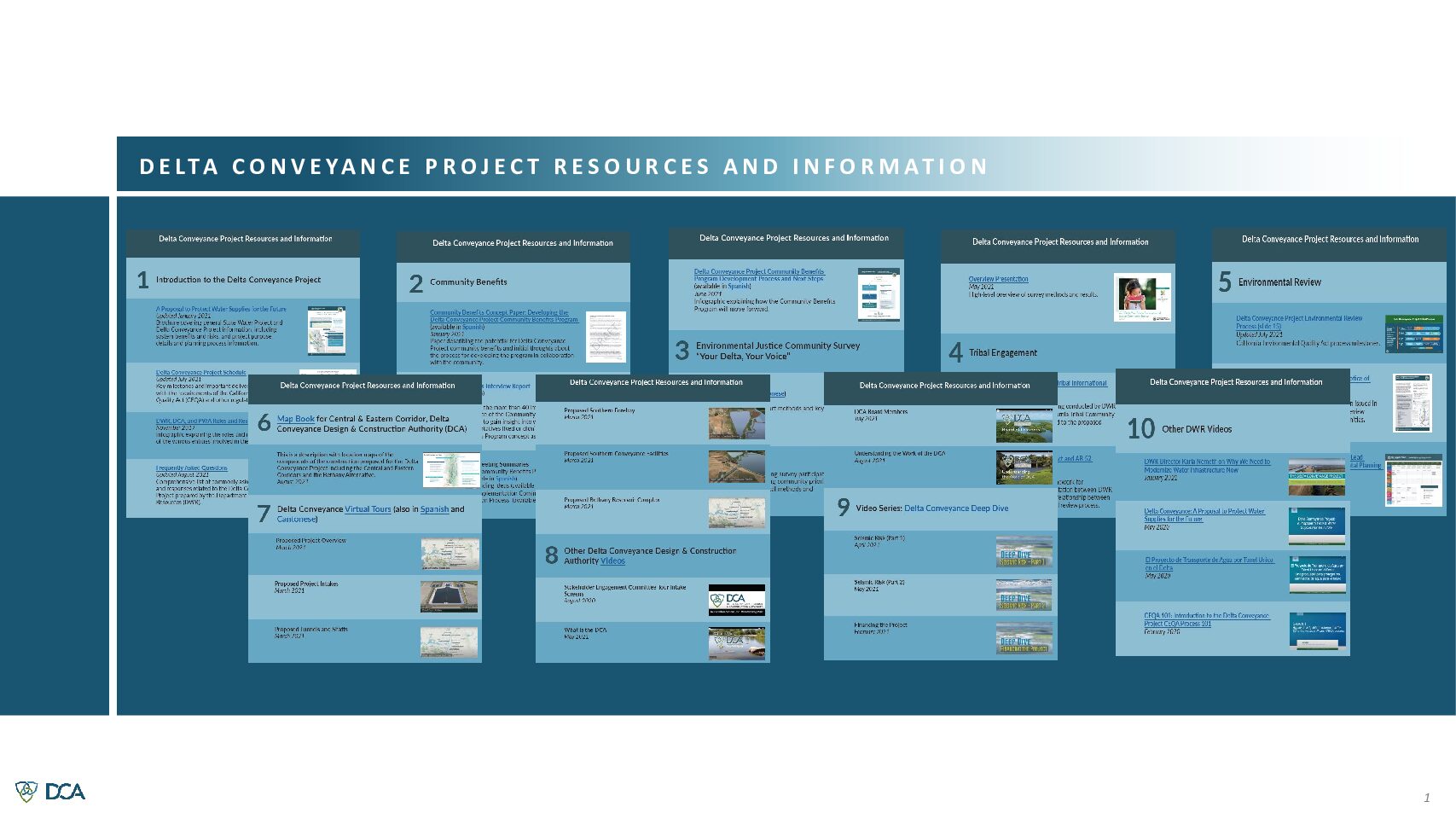Click the Videos link in section 8
This screenshot has height=819, width=1456.
(612, 561)
